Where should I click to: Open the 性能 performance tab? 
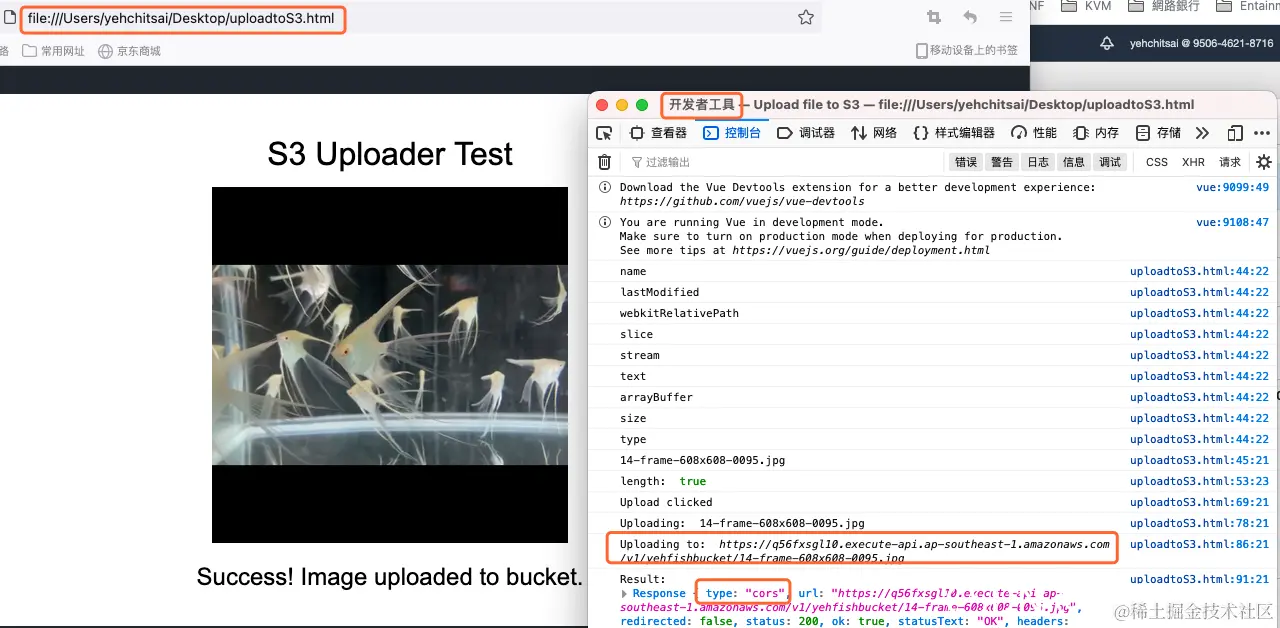pos(1034,133)
